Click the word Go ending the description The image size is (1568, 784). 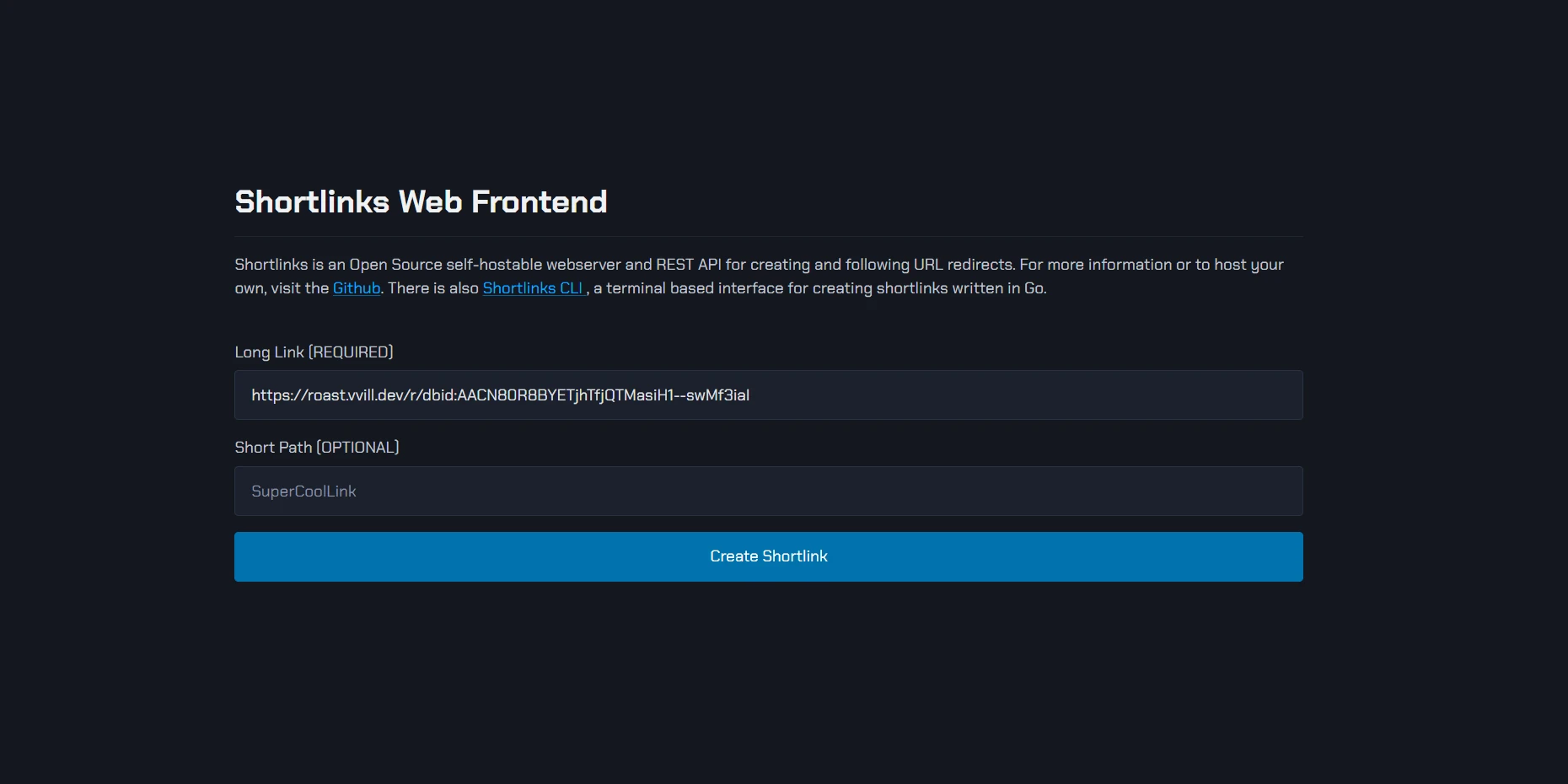coord(1034,288)
